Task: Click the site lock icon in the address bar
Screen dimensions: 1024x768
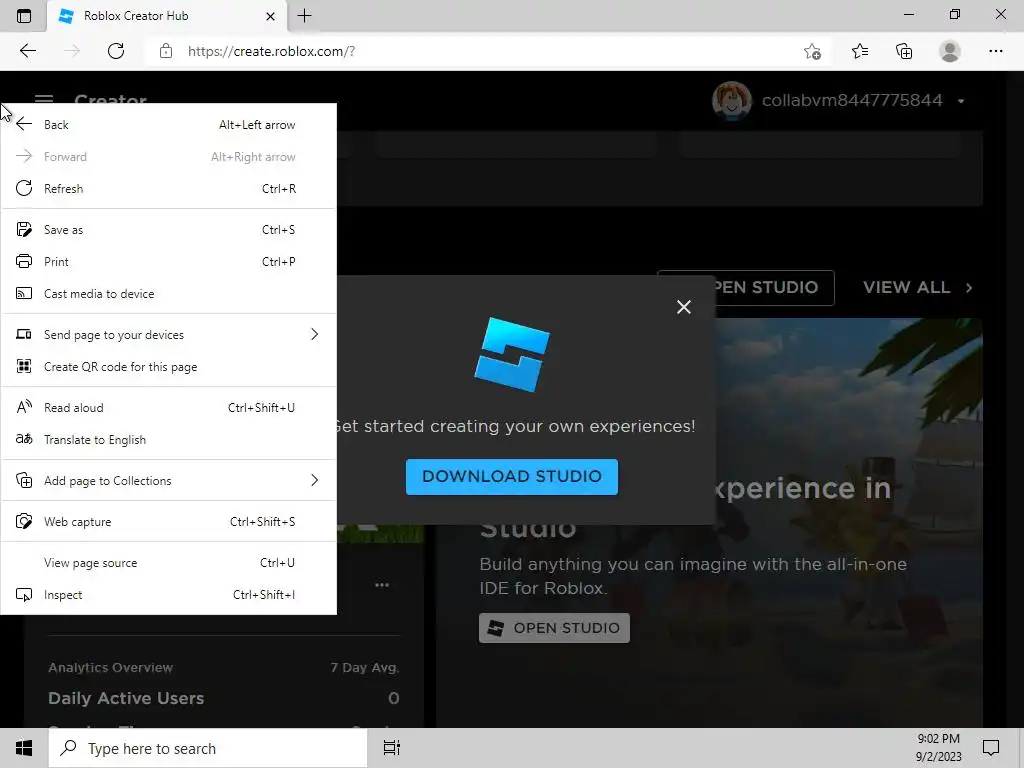Action: point(166,51)
